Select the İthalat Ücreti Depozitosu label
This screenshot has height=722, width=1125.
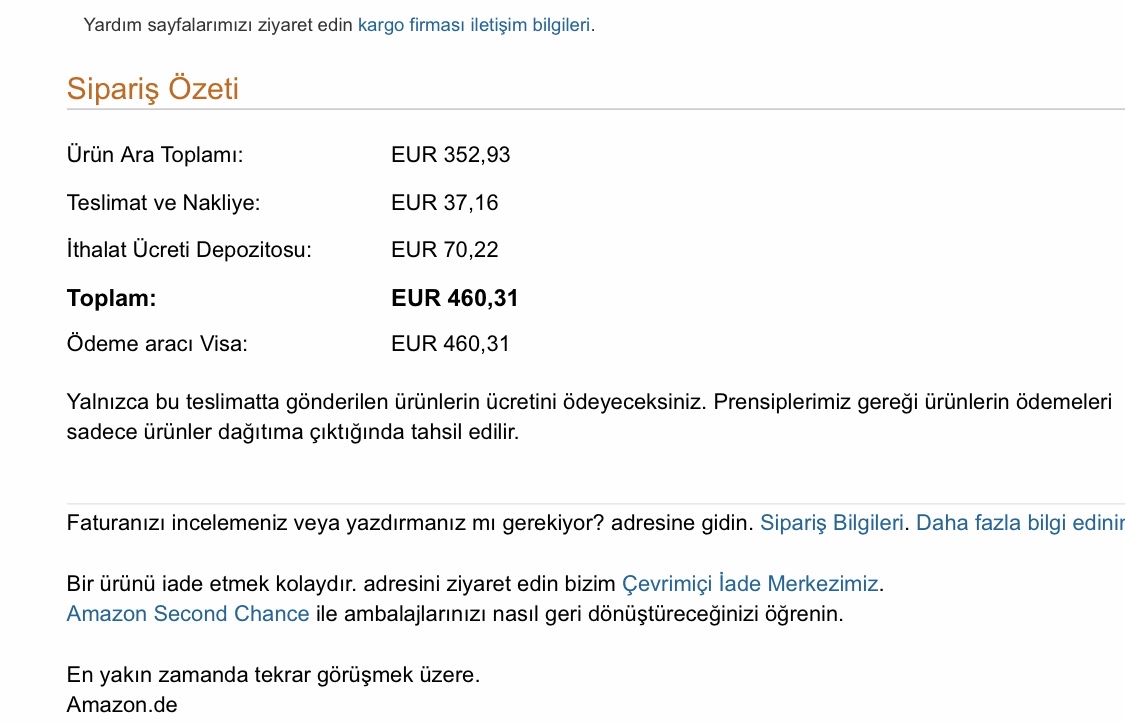(x=189, y=250)
